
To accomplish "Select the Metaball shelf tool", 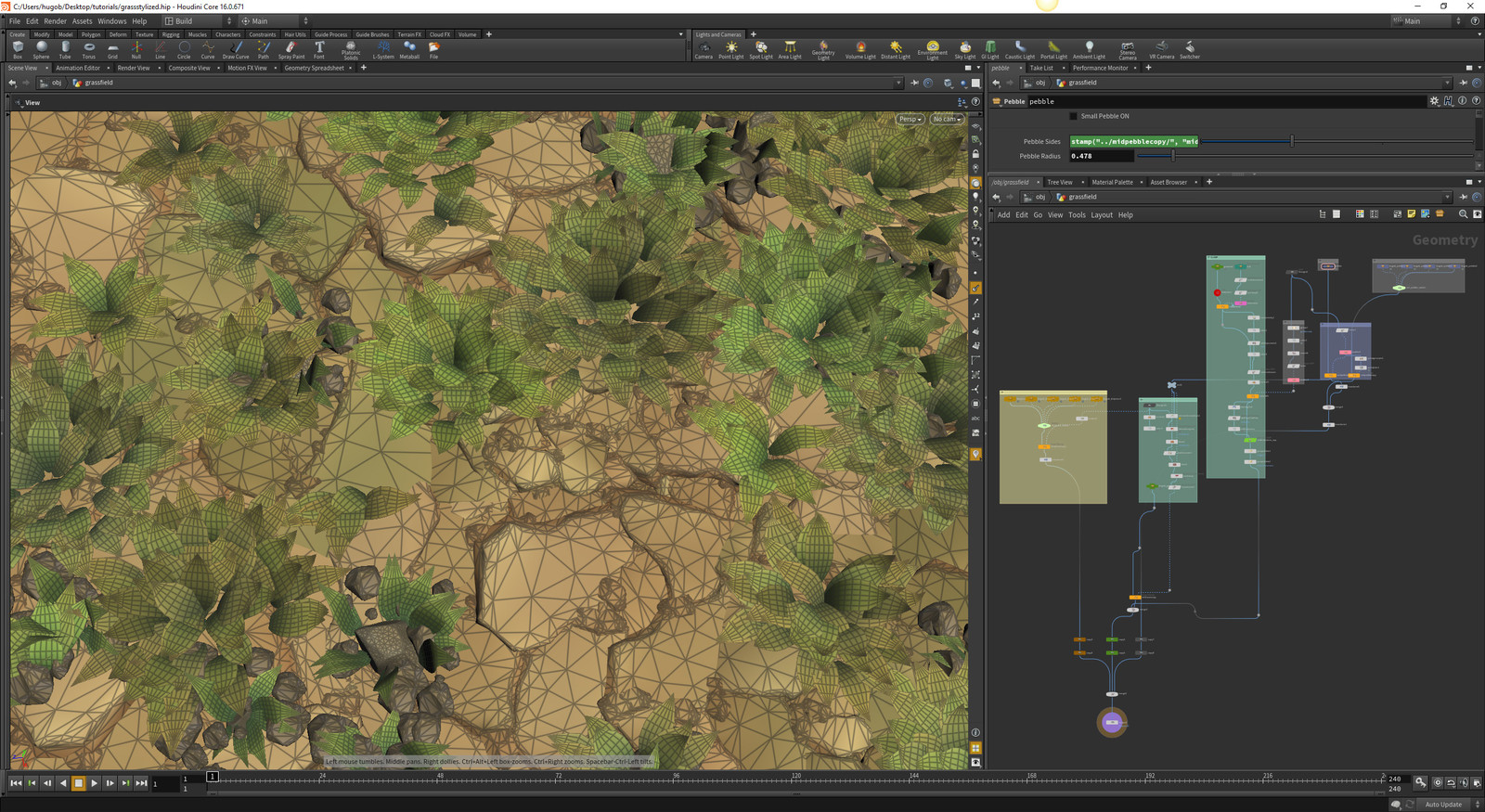I will click(x=409, y=49).
